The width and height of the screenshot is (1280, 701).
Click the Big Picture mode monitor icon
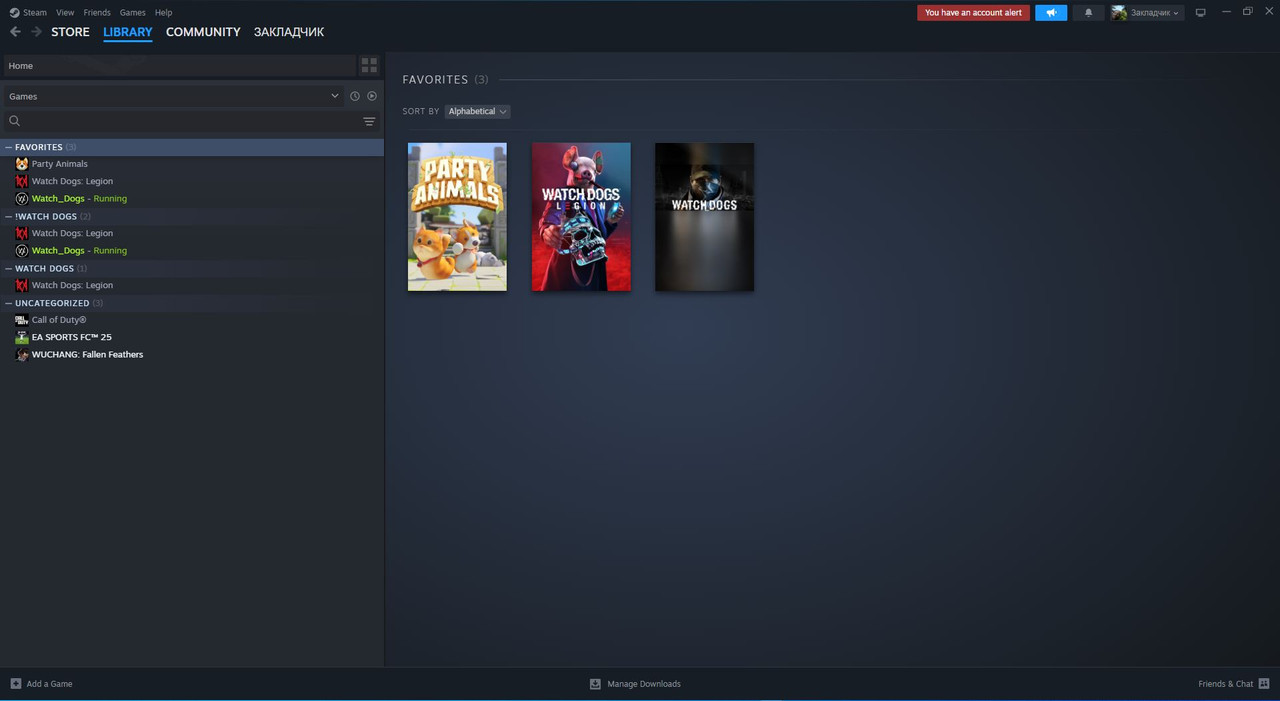pyautogui.click(x=1200, y=13)
